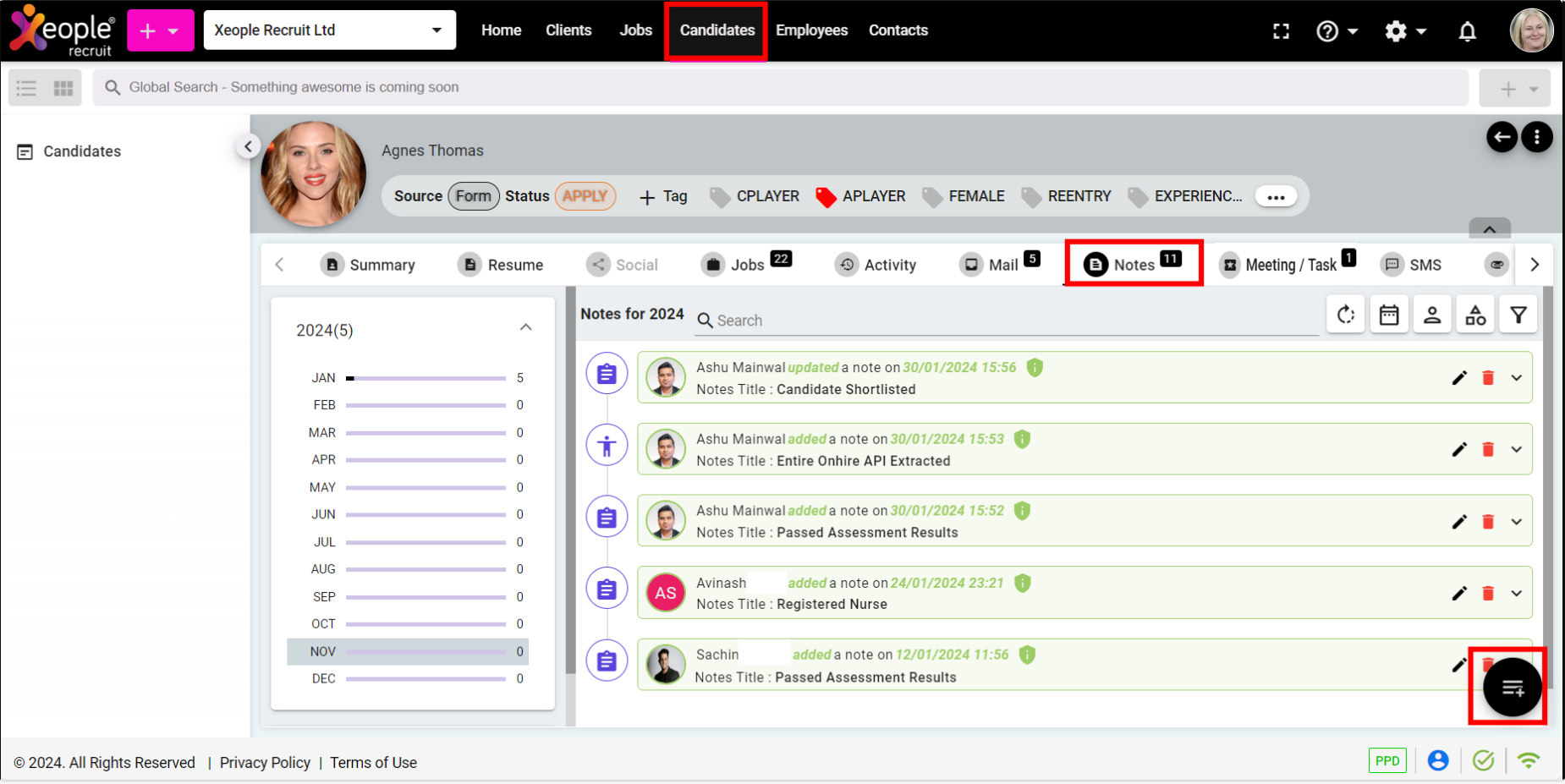
Task: Open the Privacy Policy link
Action: [x=265, y=763]
